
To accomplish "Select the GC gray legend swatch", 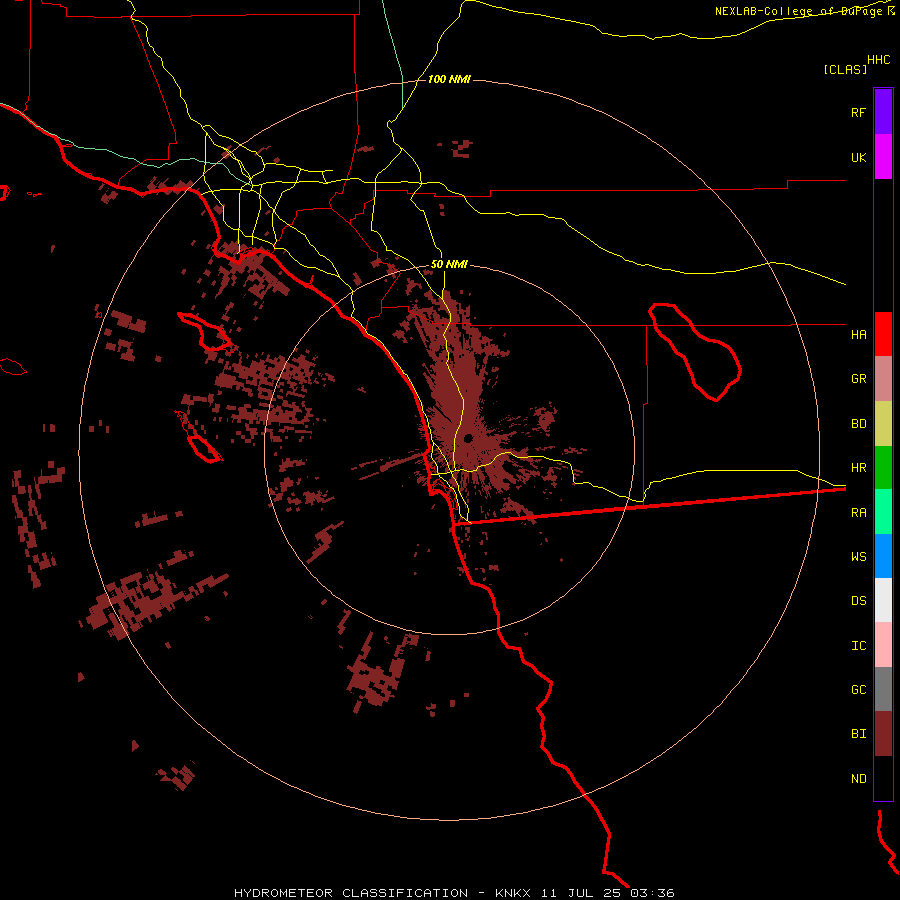I will [x=883, y=689].
